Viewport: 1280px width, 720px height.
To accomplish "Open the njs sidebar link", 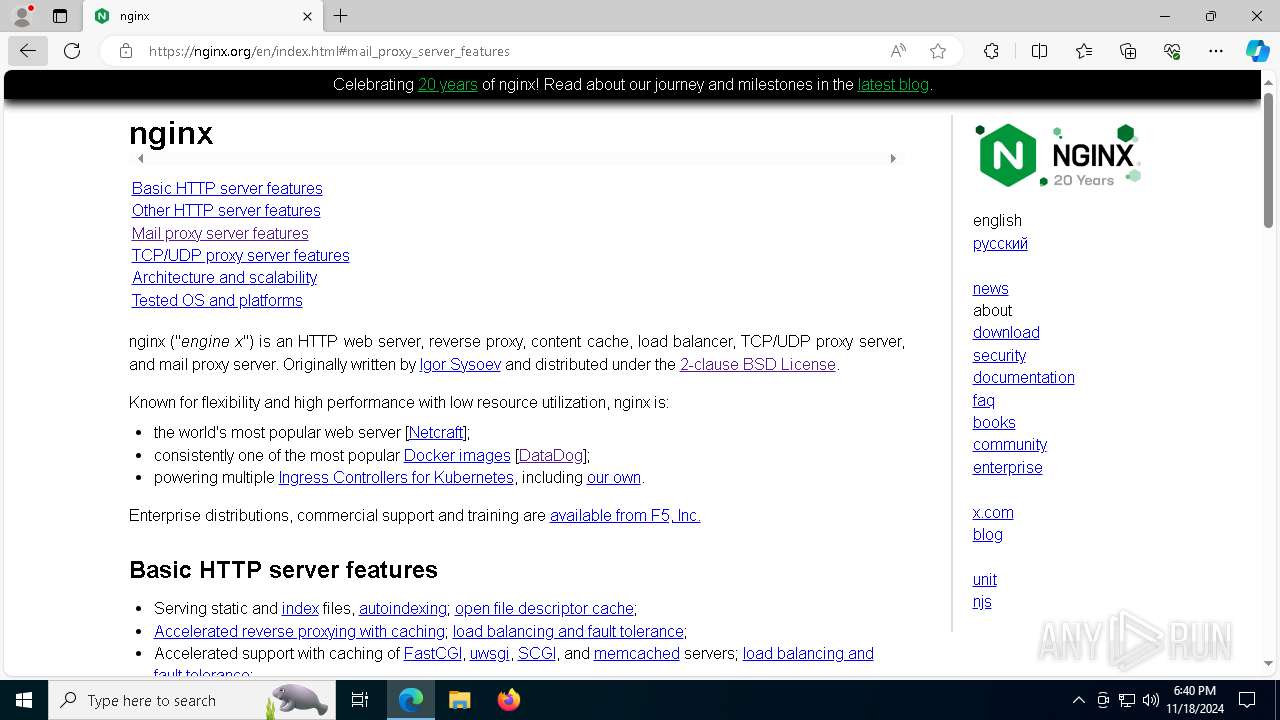I will coord(982,601).
